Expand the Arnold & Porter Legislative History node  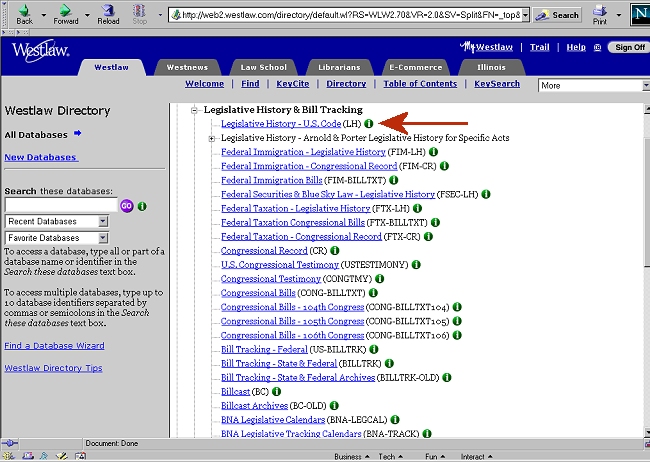(x=211, y=139)
